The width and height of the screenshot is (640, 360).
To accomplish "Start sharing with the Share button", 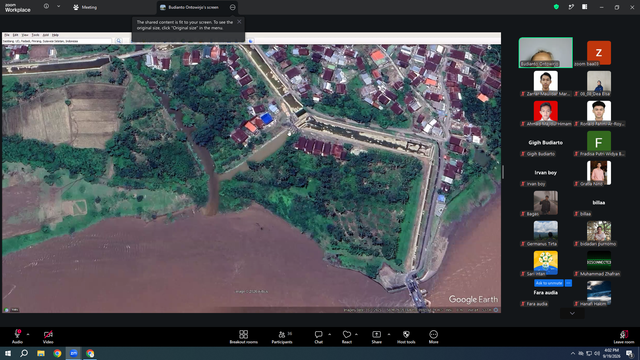I will 376,337.
